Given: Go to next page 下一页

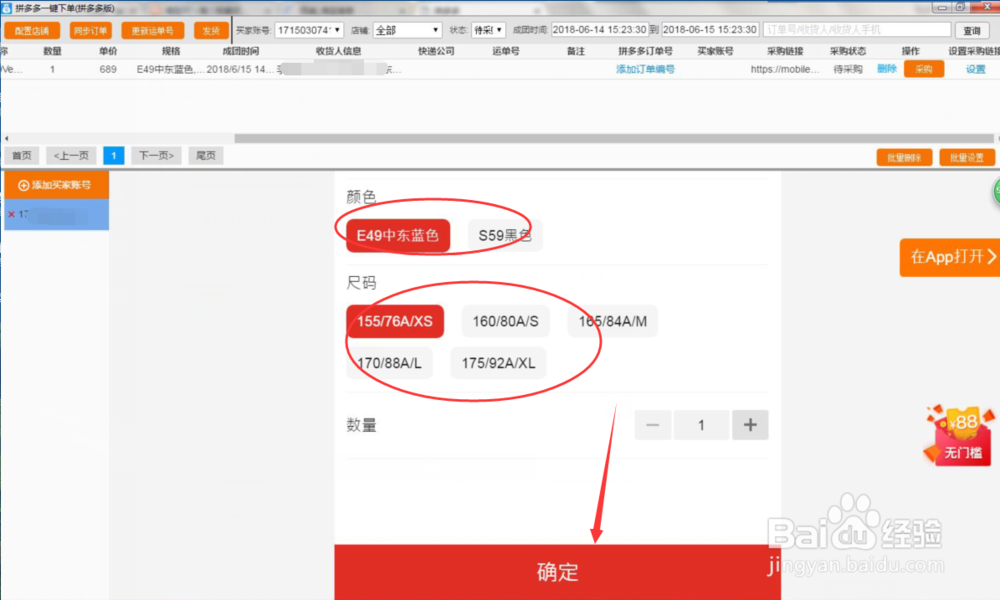Looking at the screenshot, I should [156, 156].
